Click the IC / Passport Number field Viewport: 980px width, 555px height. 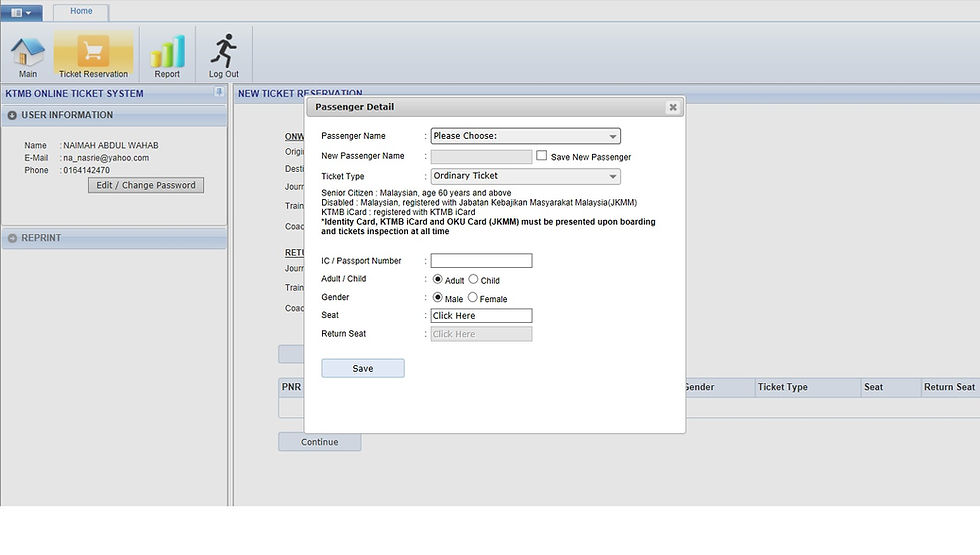click(481, 261)
